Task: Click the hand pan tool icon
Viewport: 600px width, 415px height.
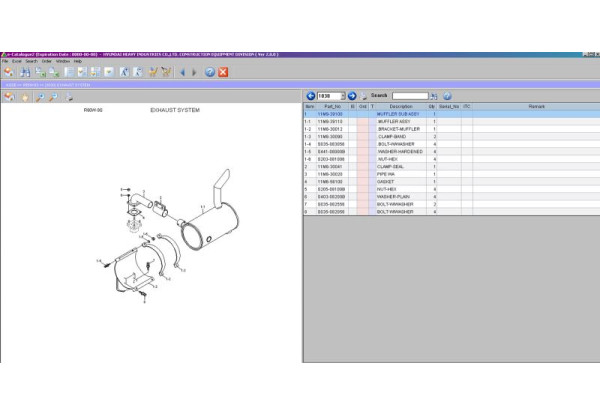Action: [x=24, y=97]
